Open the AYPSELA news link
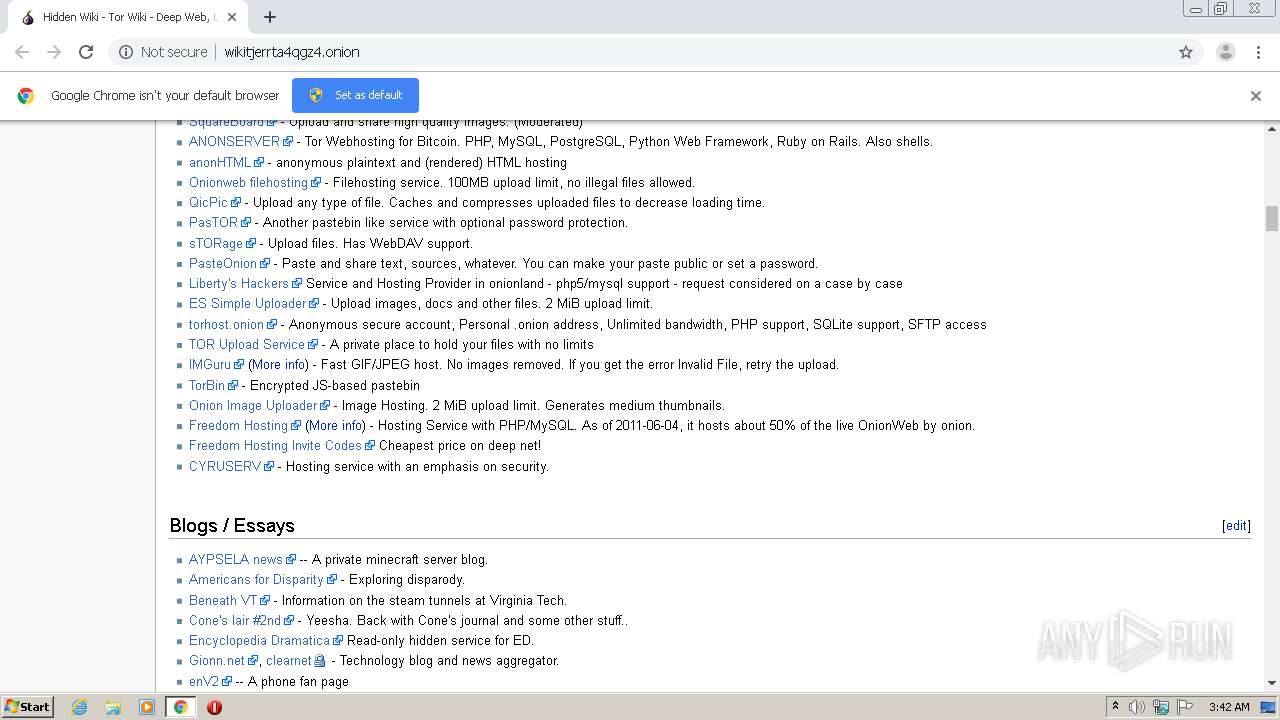This screenshot has height=720, width=1280. pos(236,559)
